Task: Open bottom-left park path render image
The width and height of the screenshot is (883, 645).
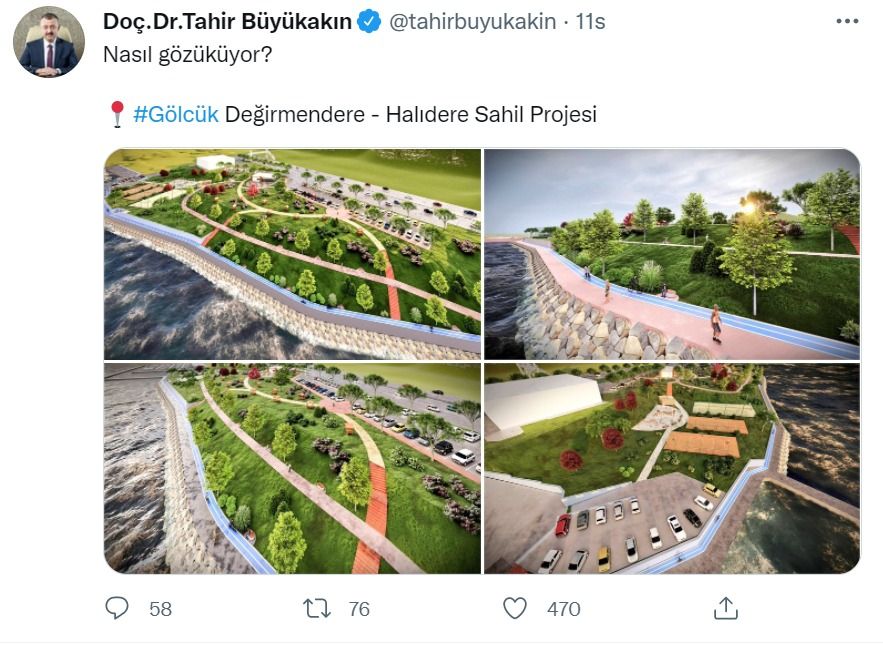Action: click(292, 469)
